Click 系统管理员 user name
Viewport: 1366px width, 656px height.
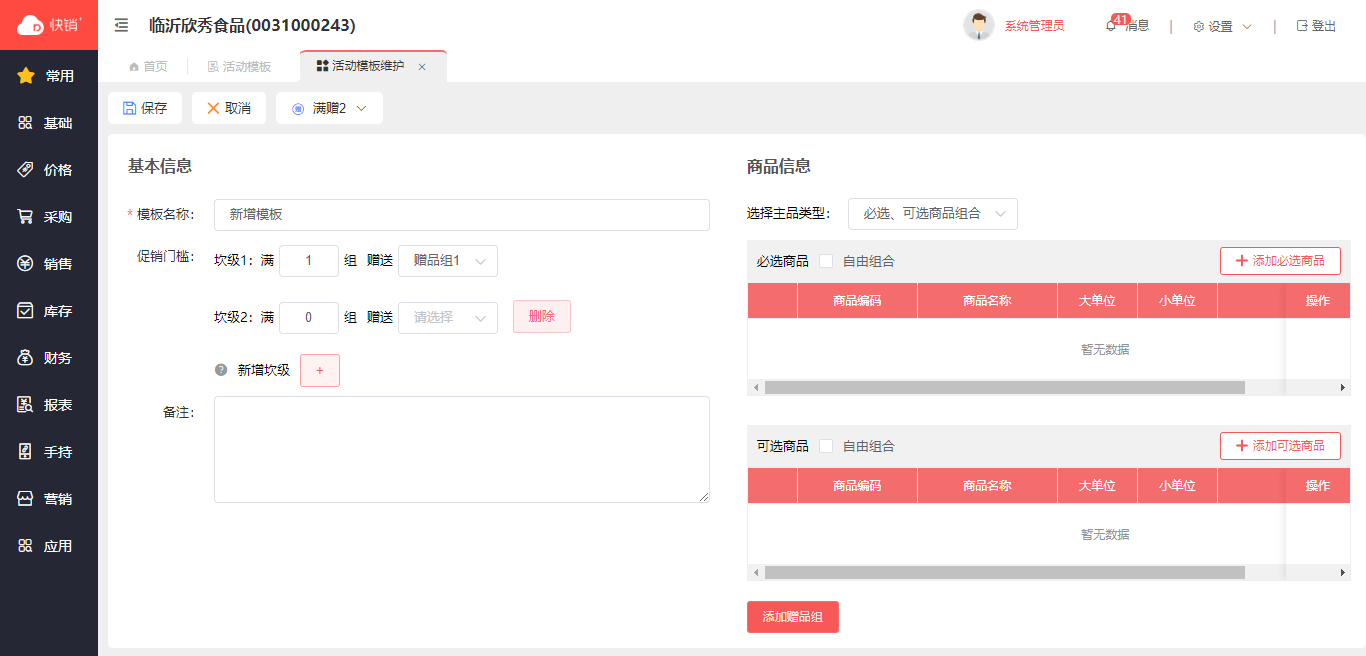(1034, 26)
